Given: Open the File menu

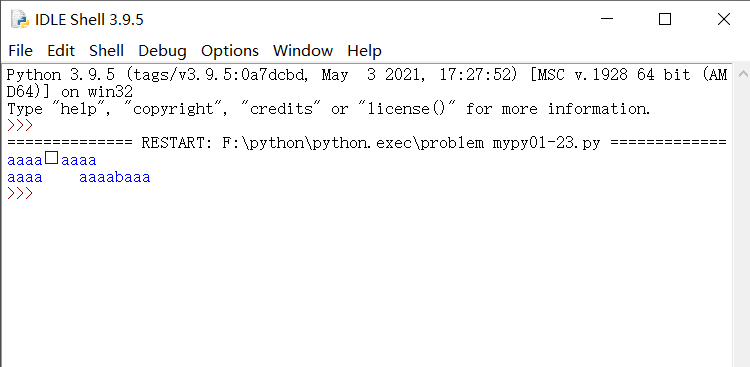Looking at the screenshot, I should coord(21,51).
